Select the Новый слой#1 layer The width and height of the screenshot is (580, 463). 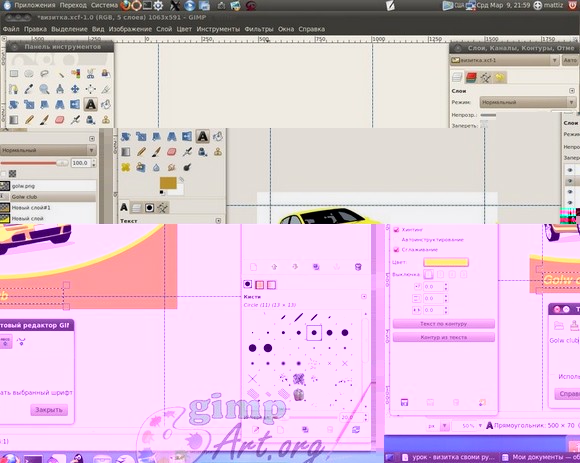click(x=48, y=207)
